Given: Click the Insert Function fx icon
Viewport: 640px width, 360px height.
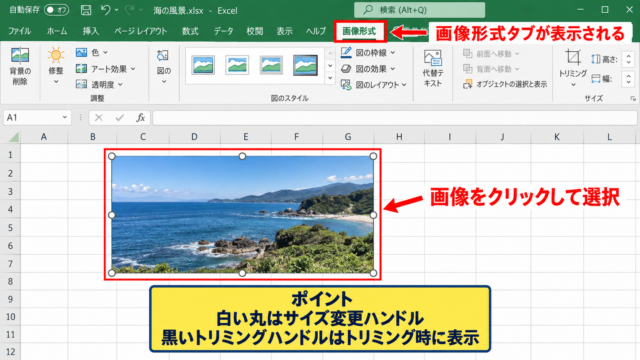Looking at the screenshot, I should 140,118.
